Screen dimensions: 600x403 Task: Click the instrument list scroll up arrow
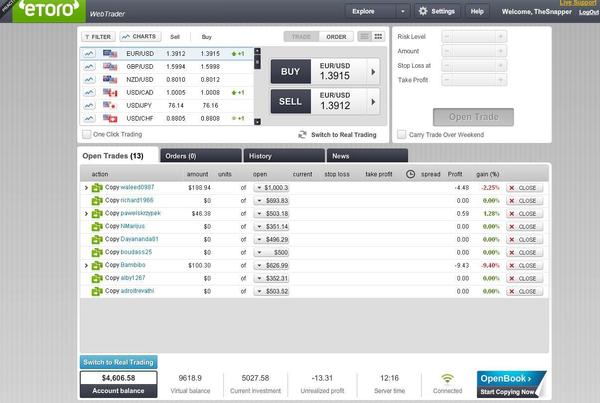click(258, 51)
